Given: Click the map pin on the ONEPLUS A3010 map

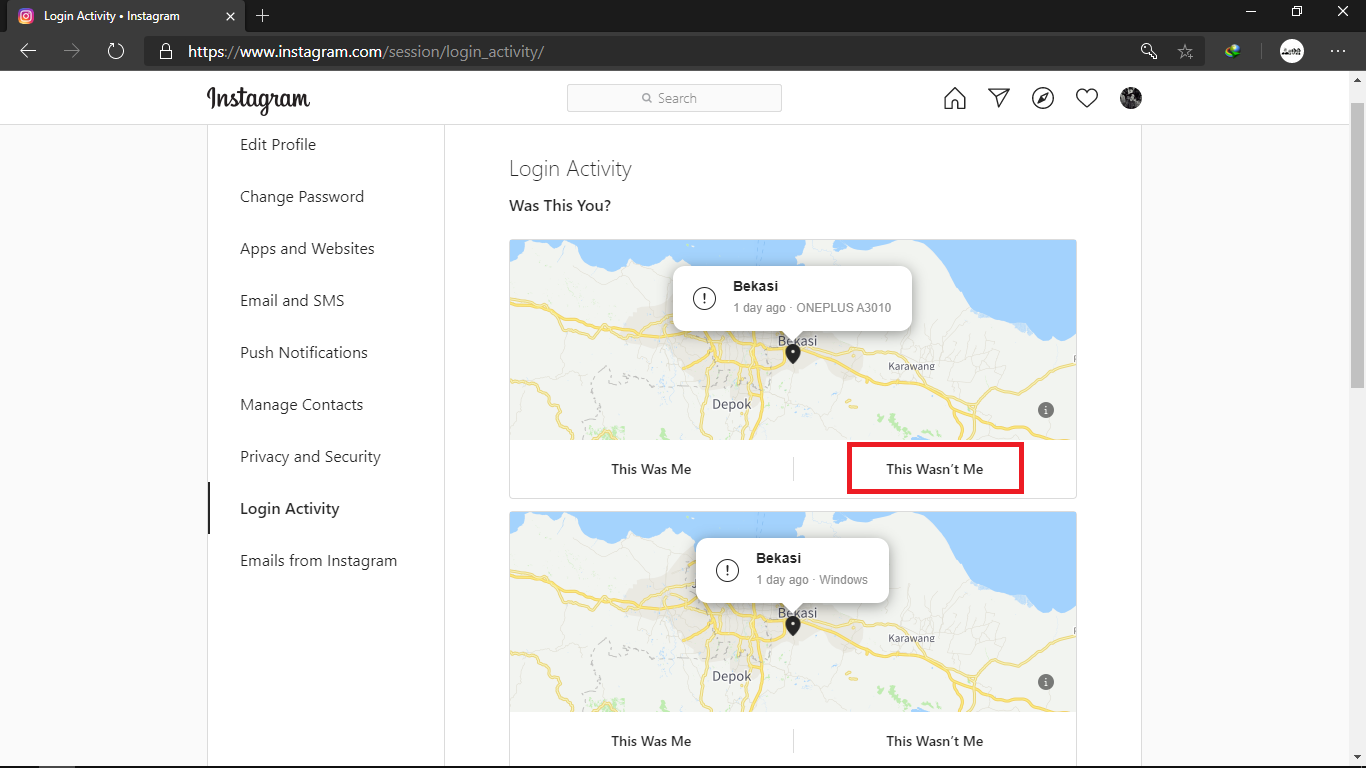Looking at the screenshot, I should tap(793, 354).
